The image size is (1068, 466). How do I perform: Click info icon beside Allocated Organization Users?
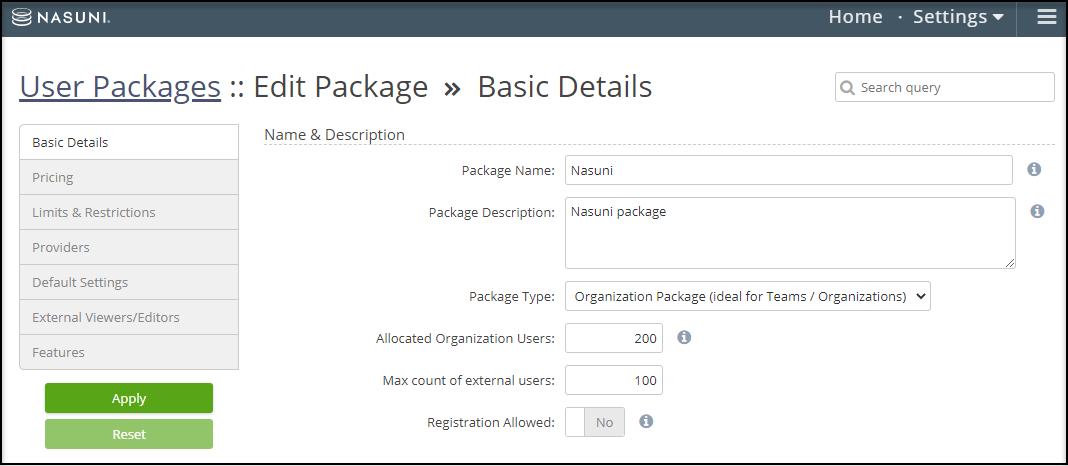tap(684, 338)
